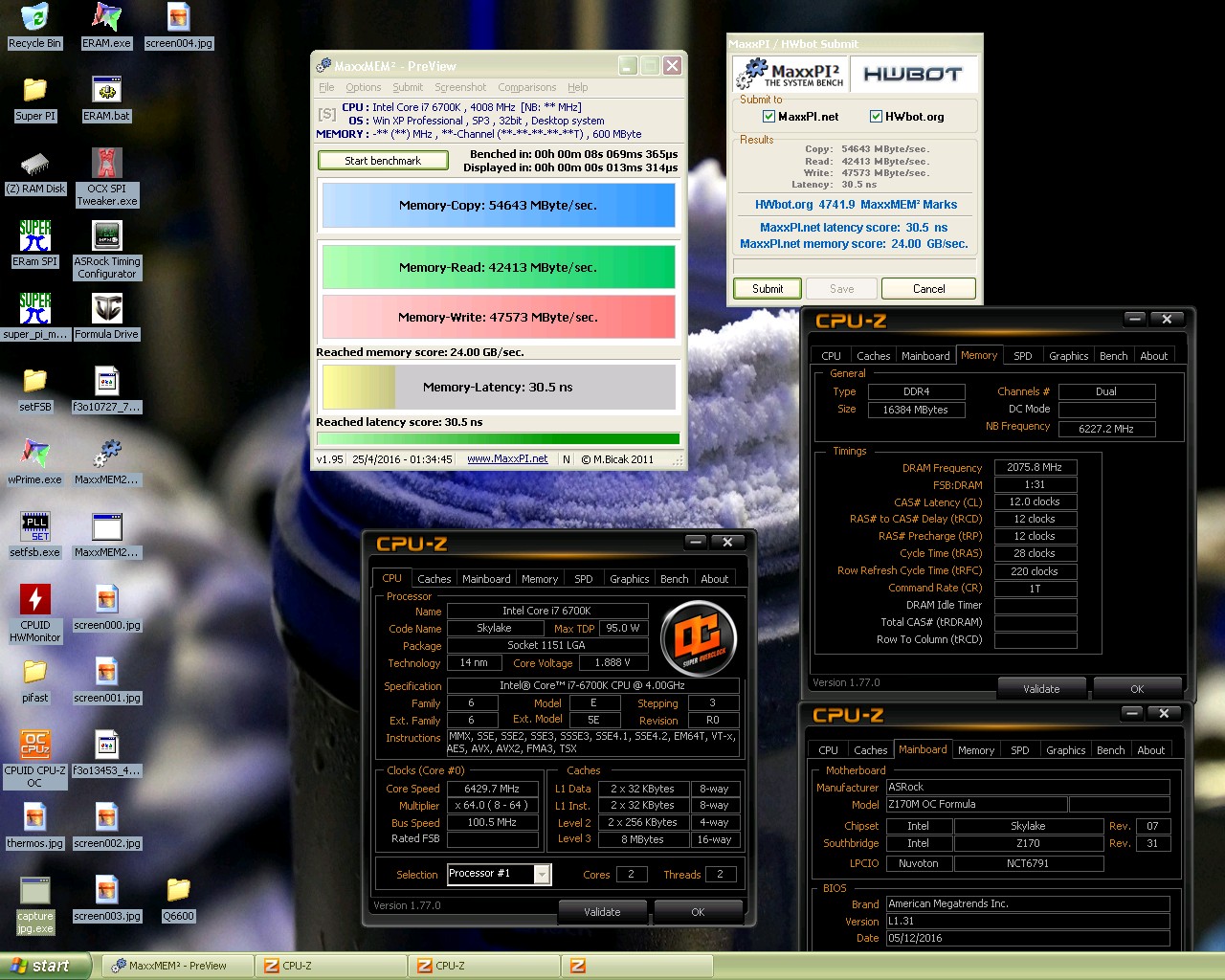Click OK in CPU tab CPU-Z window
Viewport: 1225px width, 980px height.
[698, 912]
